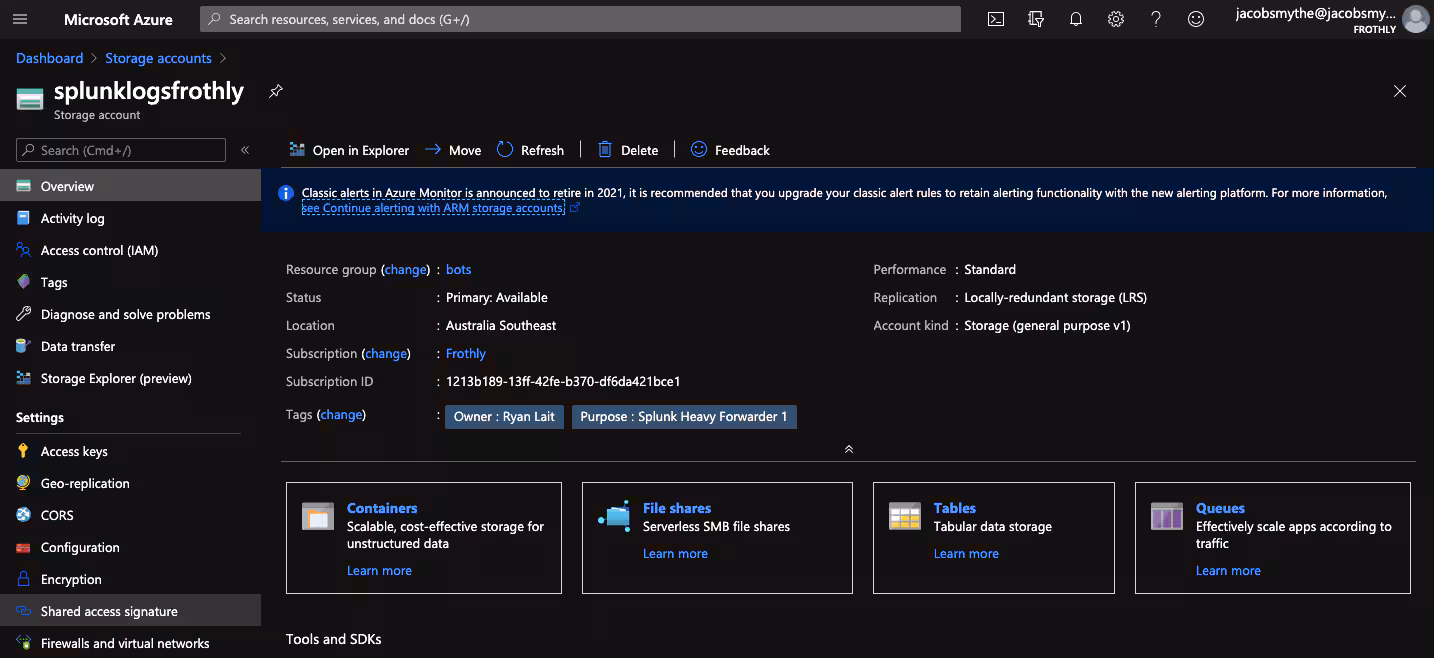This screenshot has height=658, width=1434.
Task: Click the Refresh toolbar button
Action: 530,150
